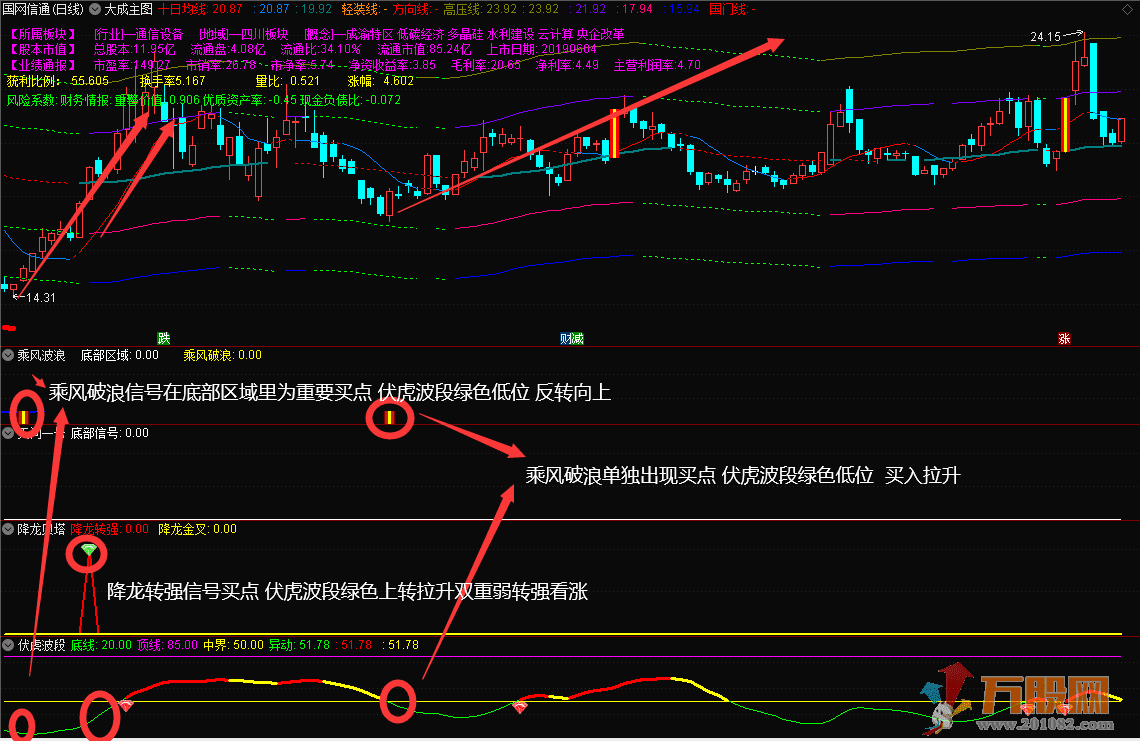Click the 涨幅 4.602 value
Viewport: 1140px width, 741px height.
coord(381,81)
